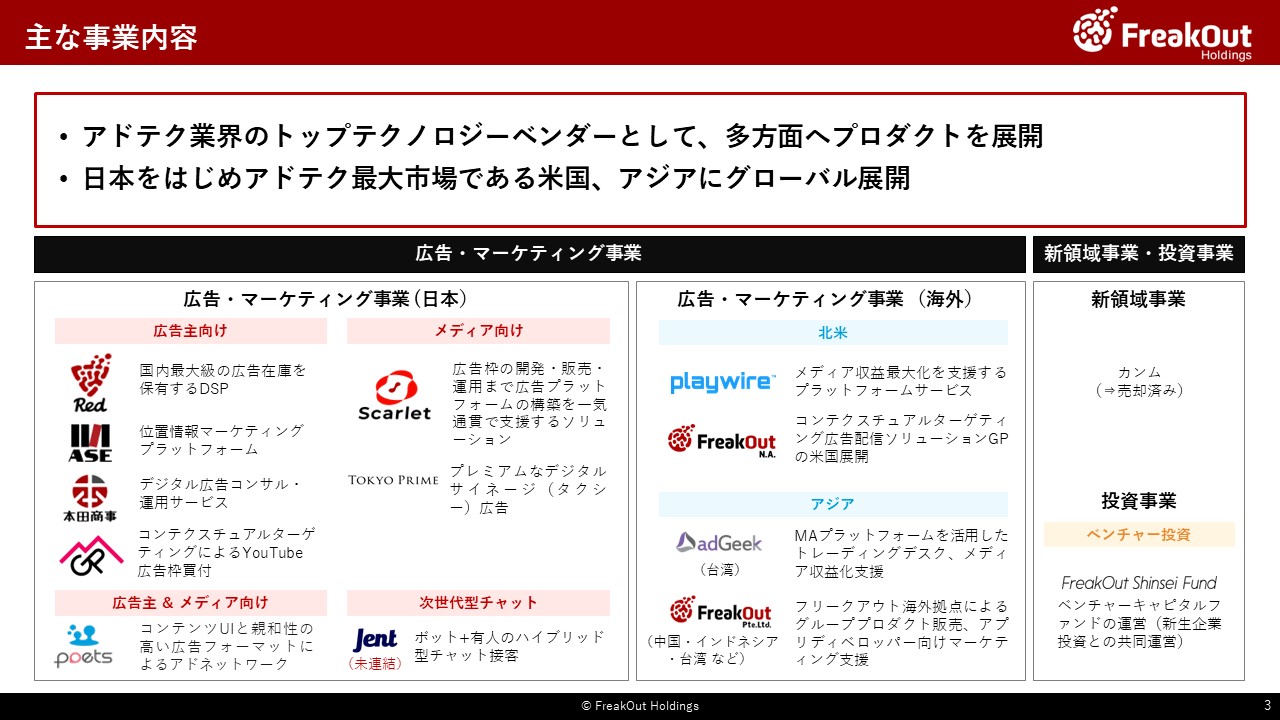Click the FreakOut Shinsei Fund logo
Image resolution: width=1280 pixels, height=720 pixels.
(1139, 582)
